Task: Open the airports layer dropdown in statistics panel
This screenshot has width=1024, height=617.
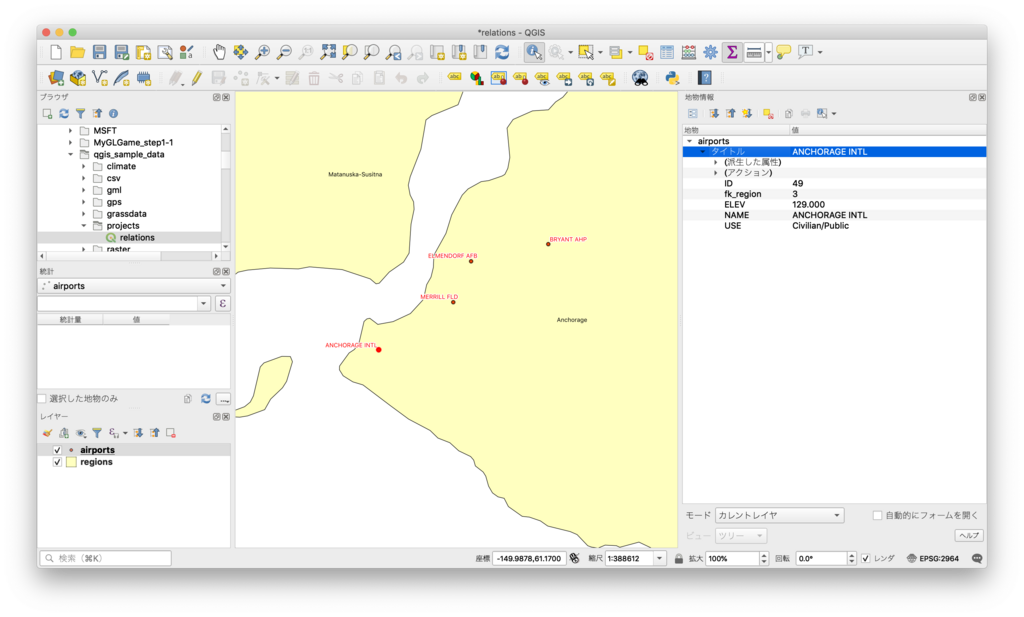Action: [134, 286]
